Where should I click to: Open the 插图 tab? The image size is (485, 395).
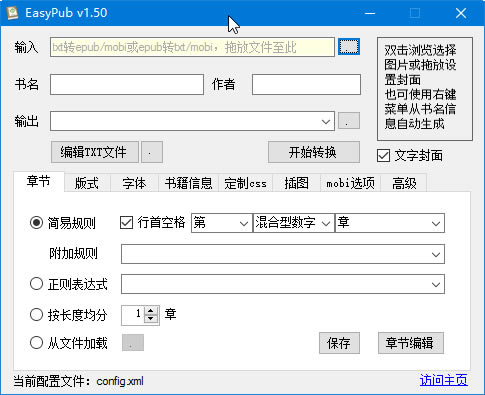296,183
